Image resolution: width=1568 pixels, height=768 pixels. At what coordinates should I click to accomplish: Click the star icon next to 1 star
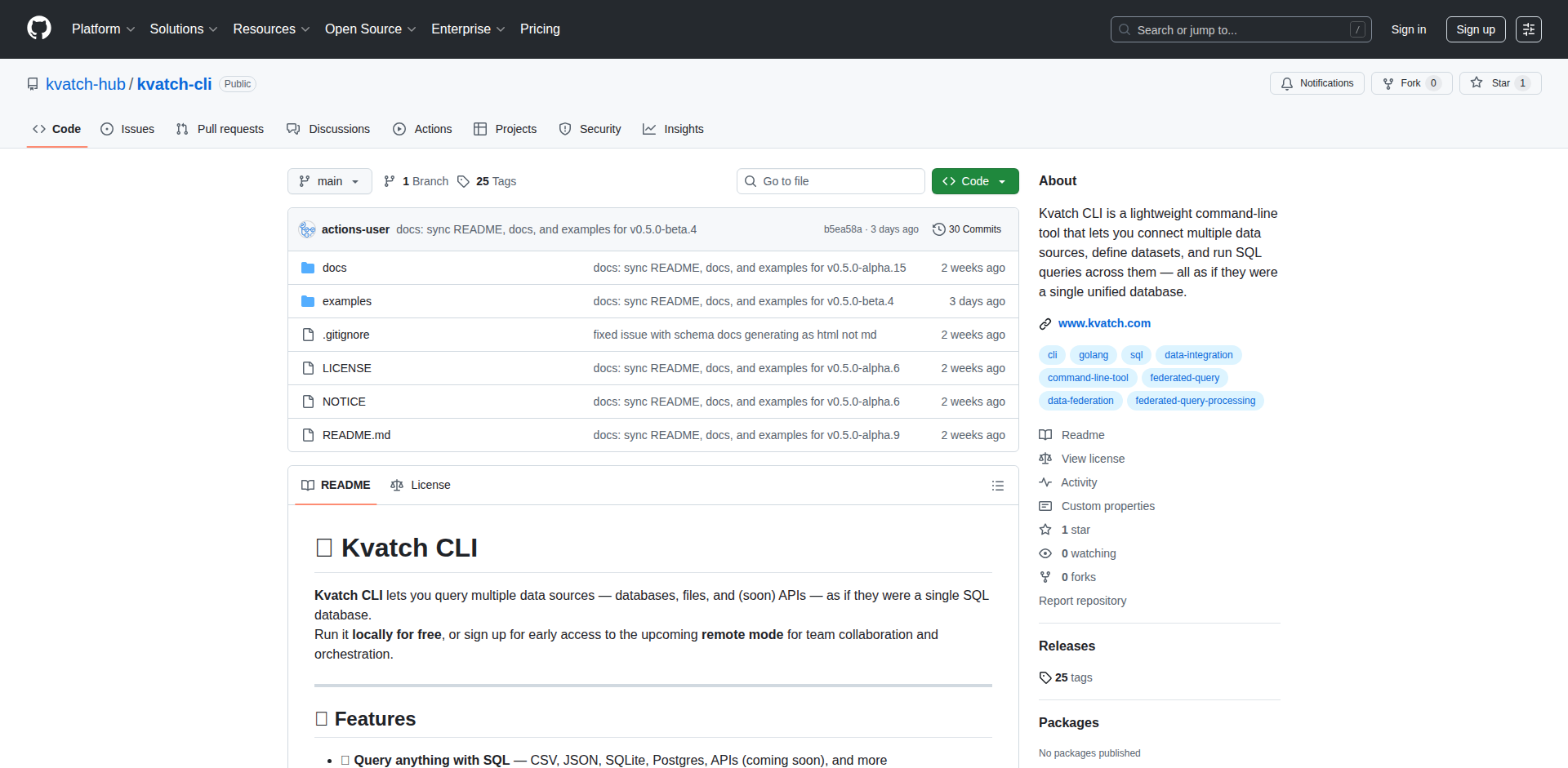click(1045, 530)
